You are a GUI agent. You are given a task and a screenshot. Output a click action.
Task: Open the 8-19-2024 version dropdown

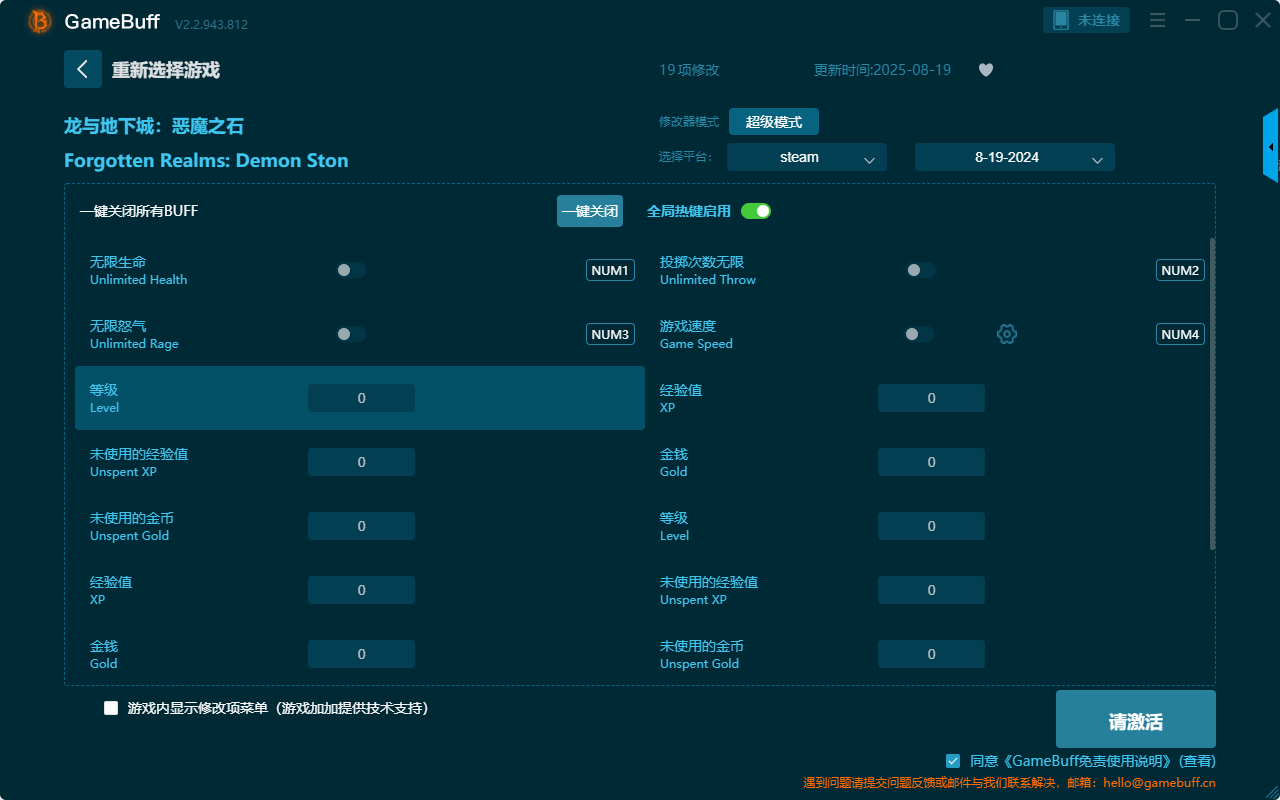pos(1015,157)
